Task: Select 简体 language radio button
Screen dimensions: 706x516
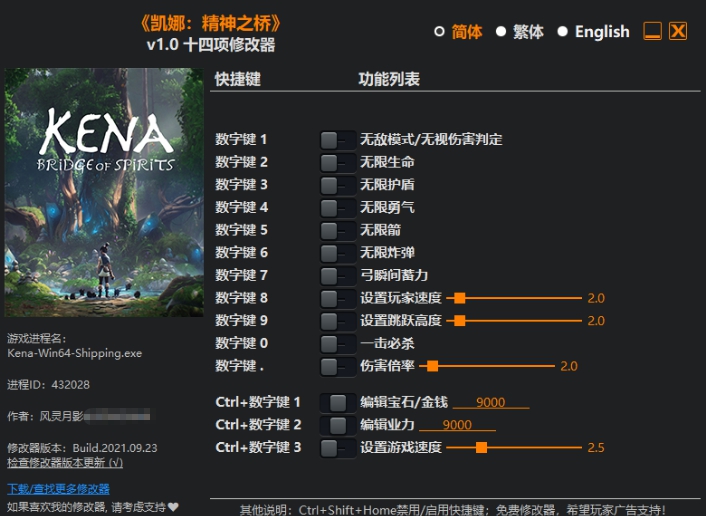Action: [439, 32]
